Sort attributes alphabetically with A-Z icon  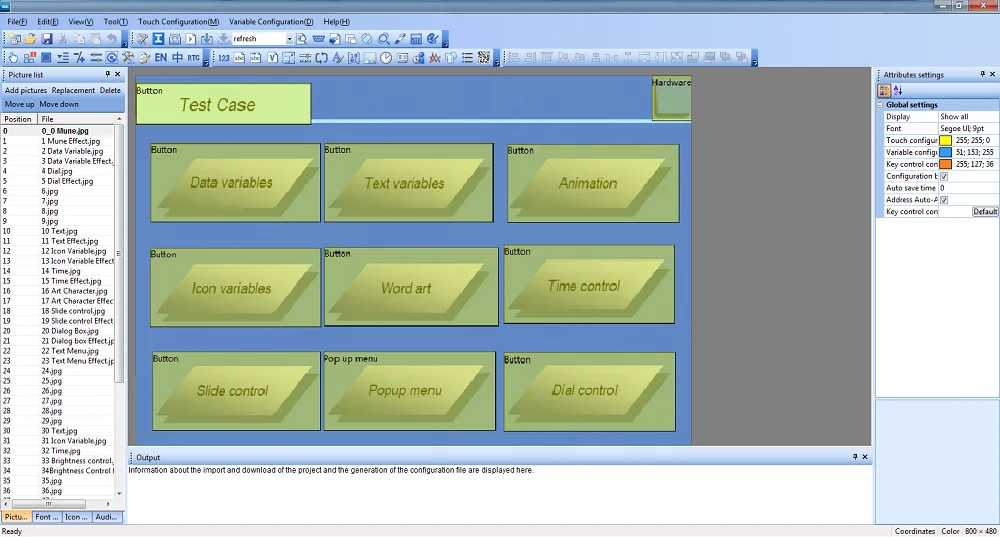click(897, 91)
